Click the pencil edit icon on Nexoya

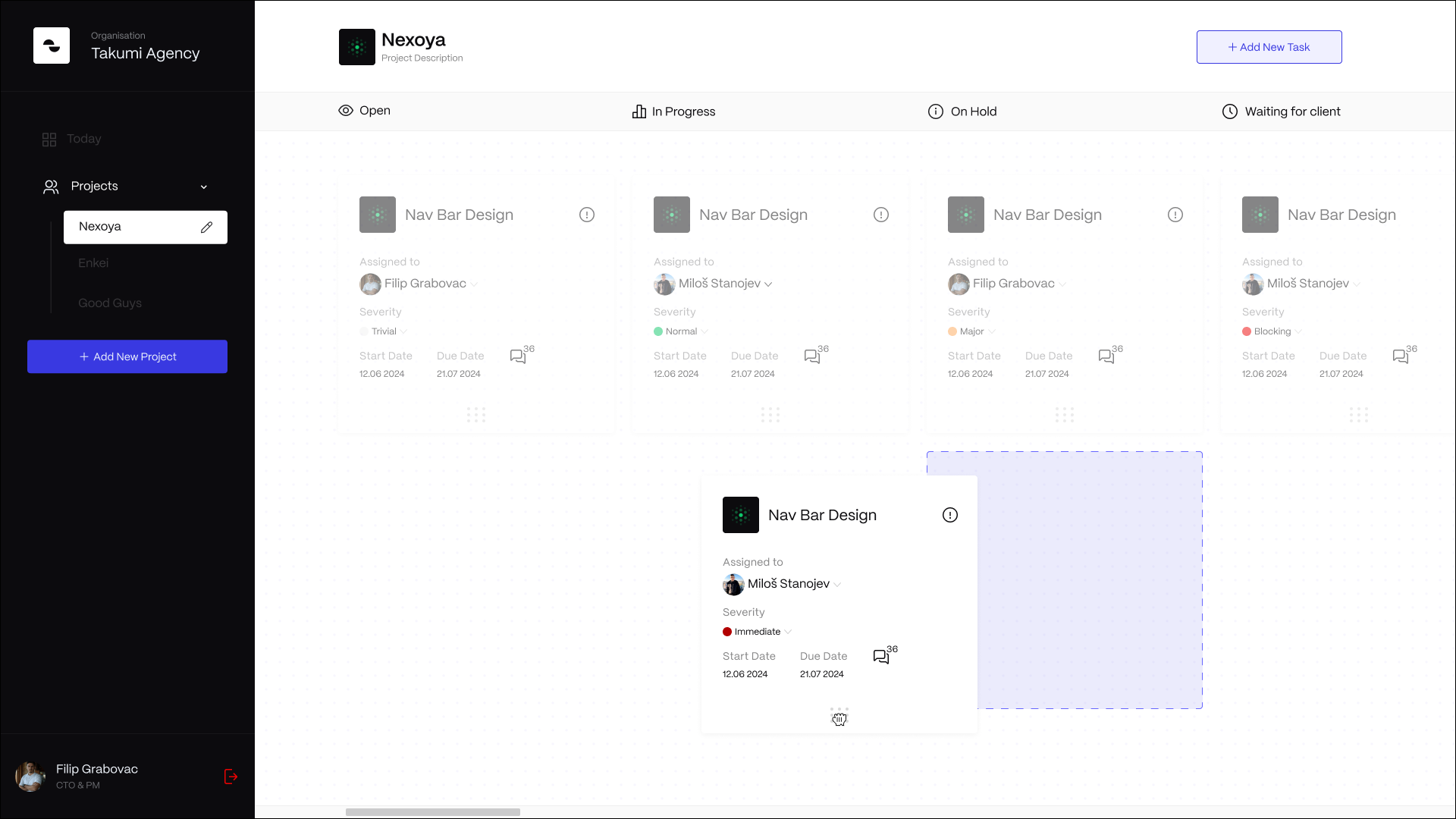pyautogui.click(x=206, y=227)
